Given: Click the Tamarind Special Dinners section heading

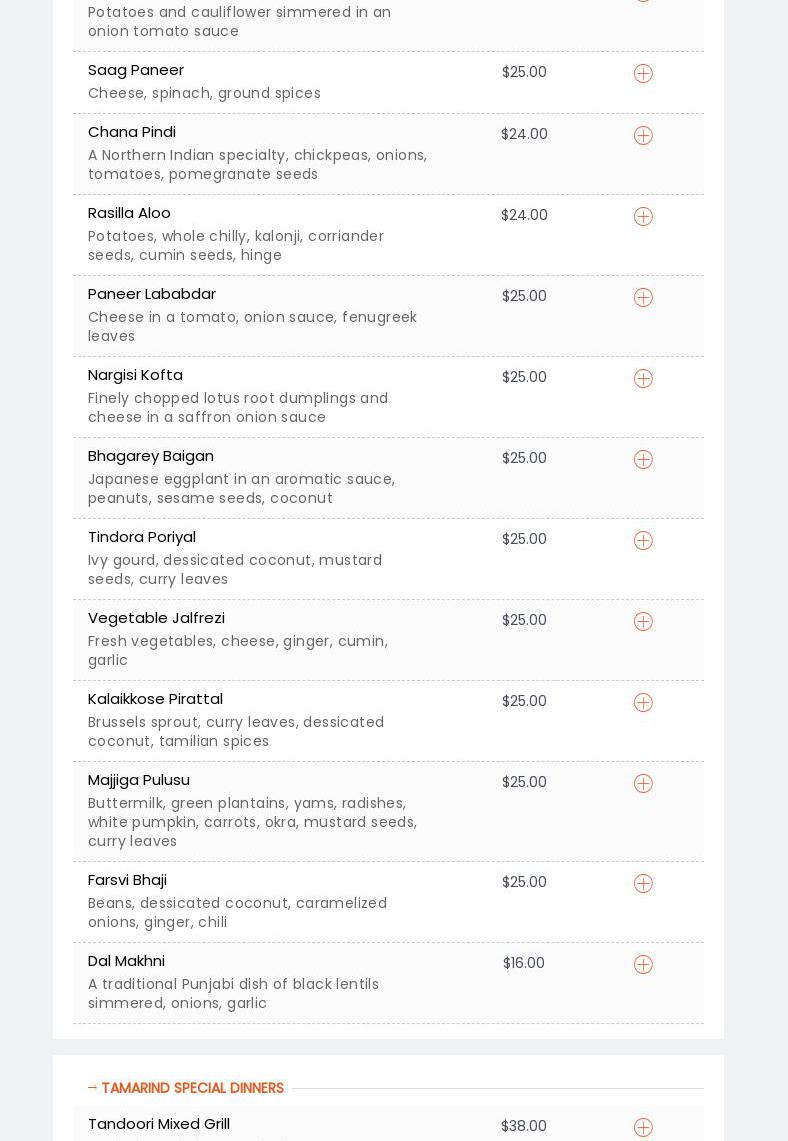Looking at the screenshot, I should [192, 1088].
